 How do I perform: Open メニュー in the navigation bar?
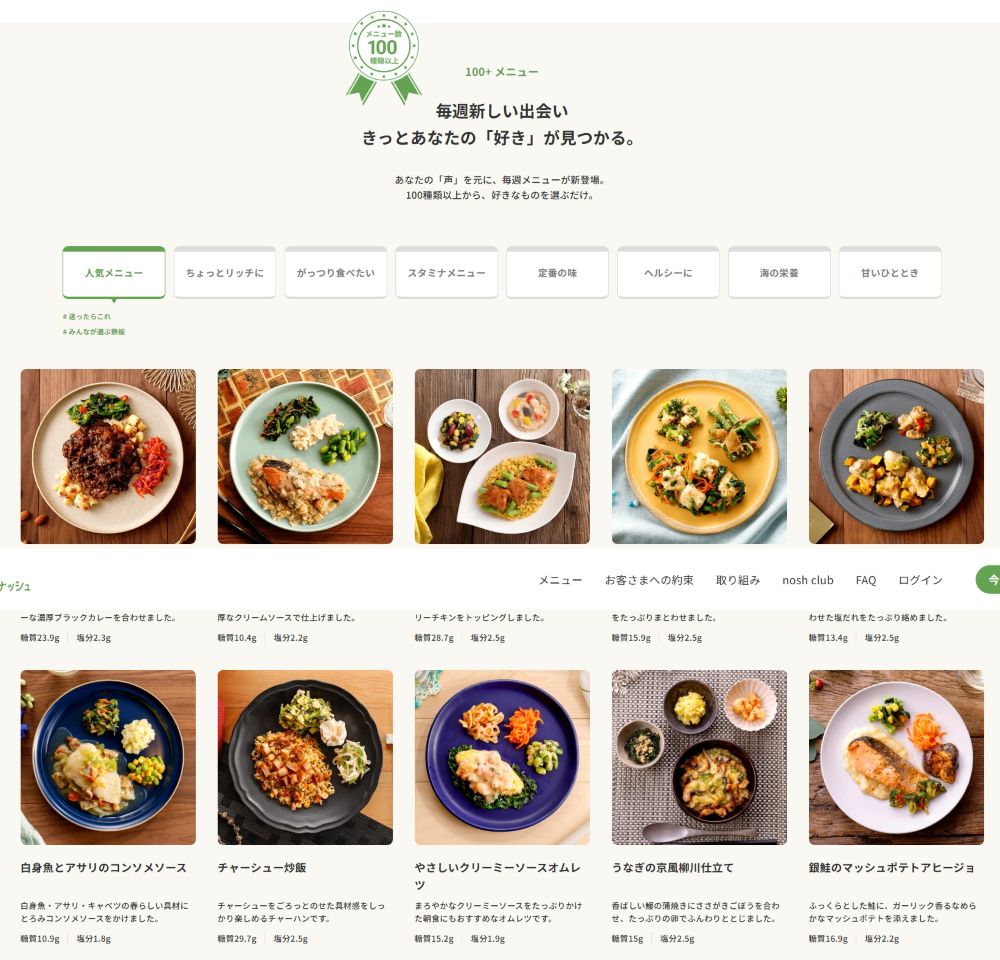click(561, 580)
